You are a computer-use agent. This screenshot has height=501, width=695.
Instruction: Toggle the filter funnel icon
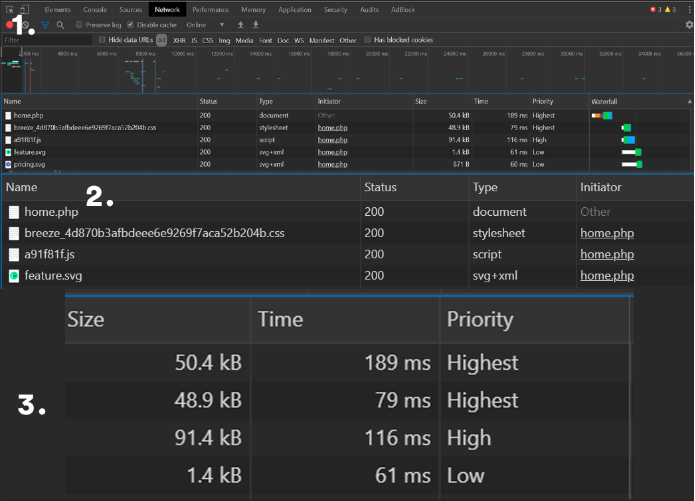tap(44, 24)
